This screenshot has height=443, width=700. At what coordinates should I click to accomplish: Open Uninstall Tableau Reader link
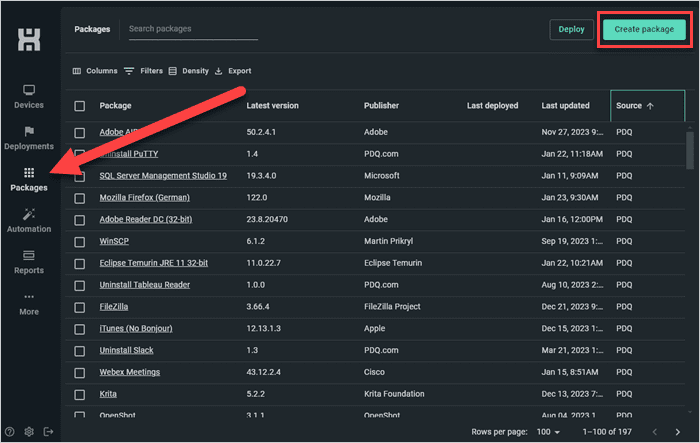[145, 285]
